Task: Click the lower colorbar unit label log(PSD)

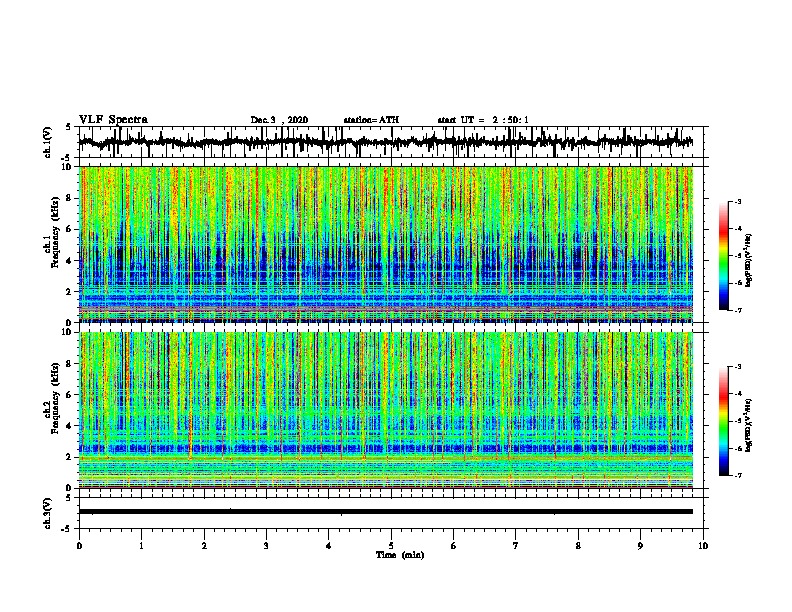Action: tap(749, 426)
